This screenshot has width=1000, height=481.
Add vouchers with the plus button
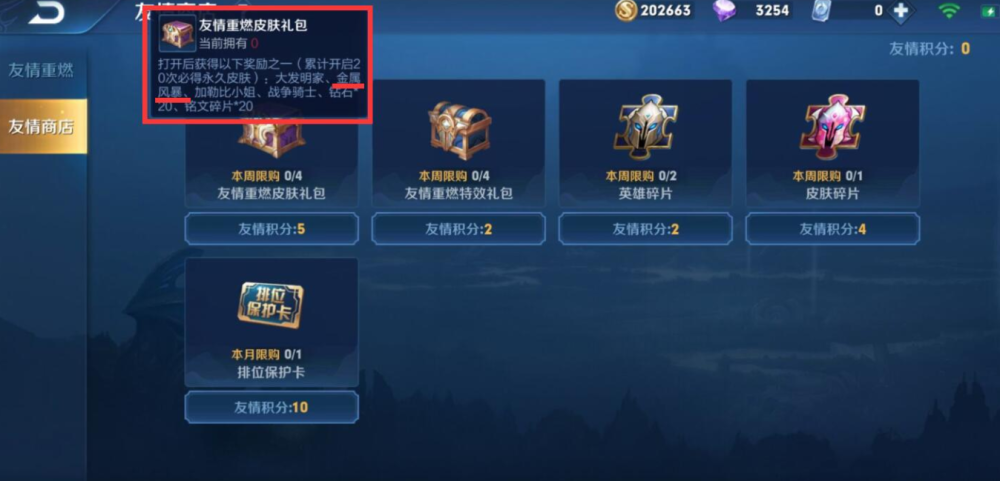pyautogui.click(x=902, y=11)
